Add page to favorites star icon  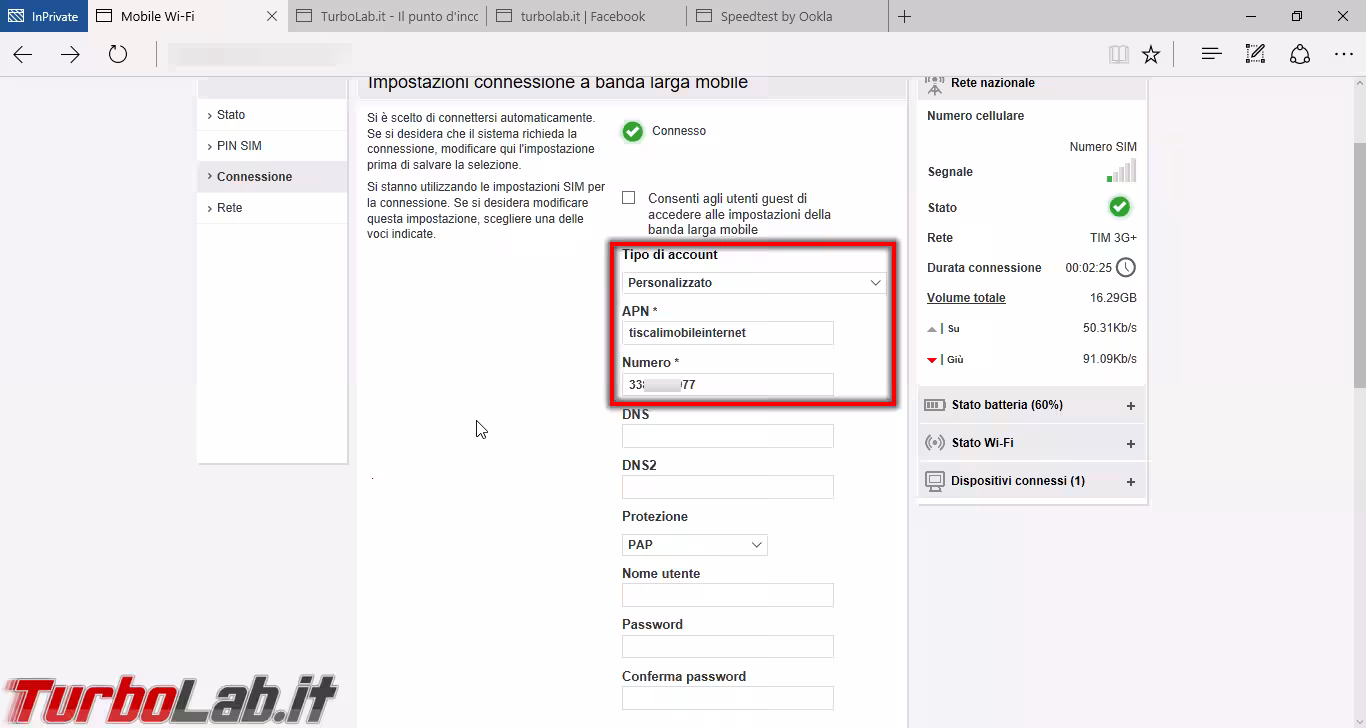click(1151, 55)
